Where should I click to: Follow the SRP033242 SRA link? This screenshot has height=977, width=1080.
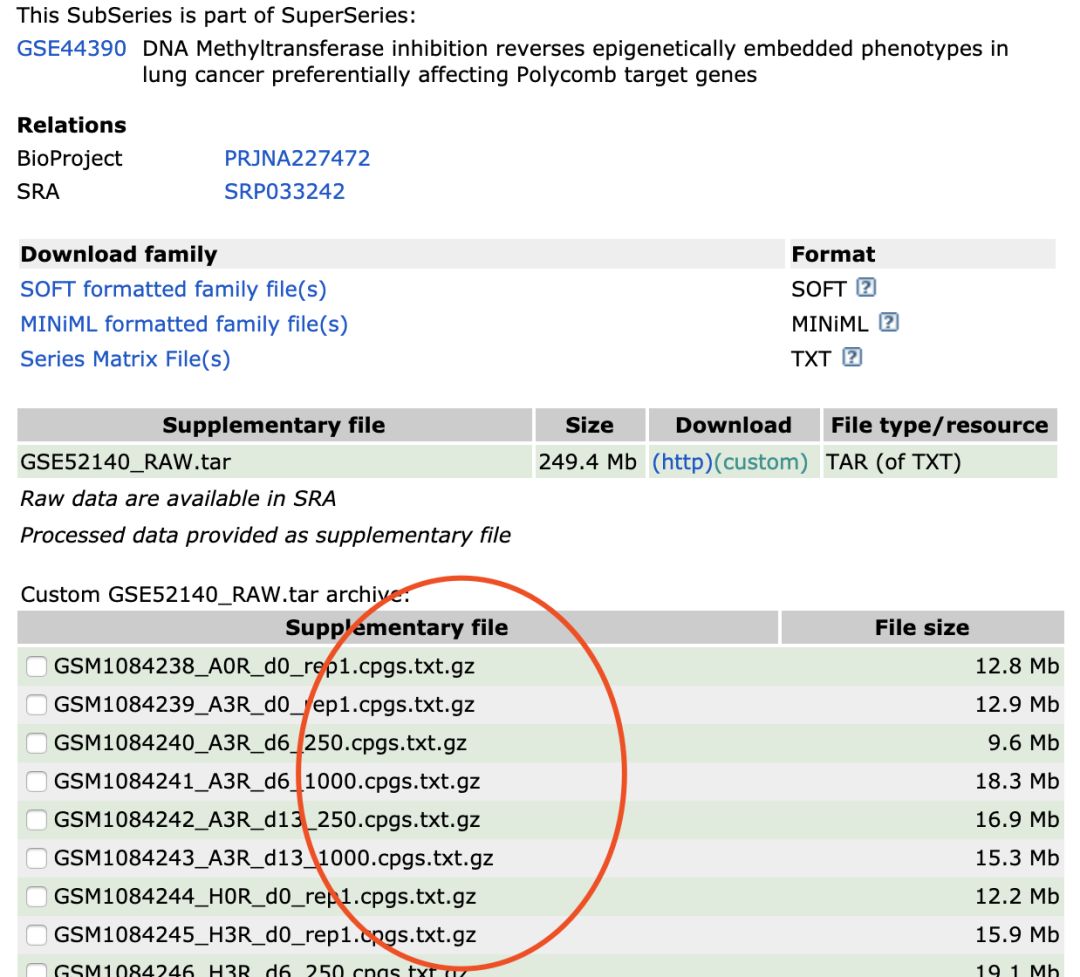(x=284, y=192)
